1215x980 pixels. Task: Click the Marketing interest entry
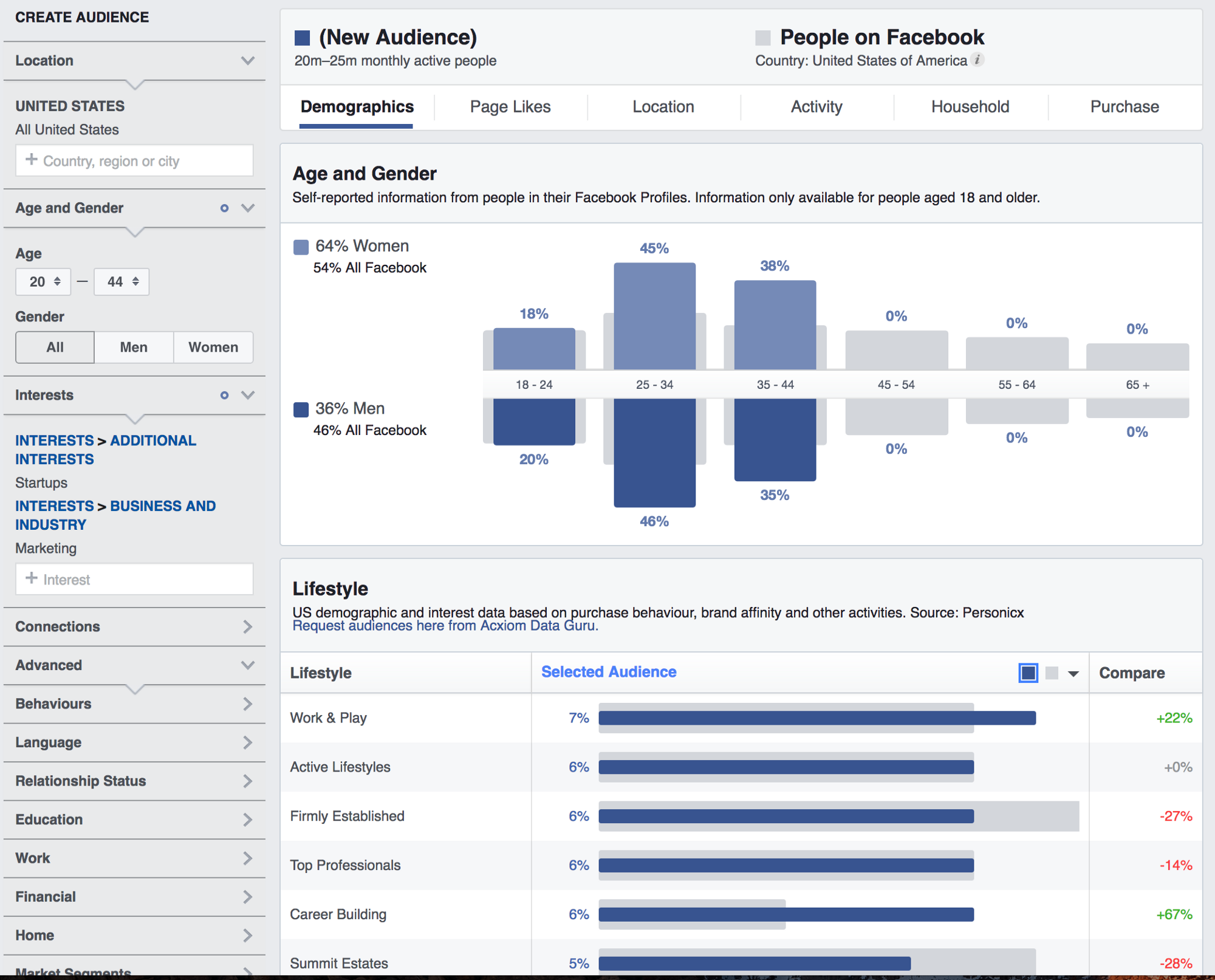tap(46, 548)
